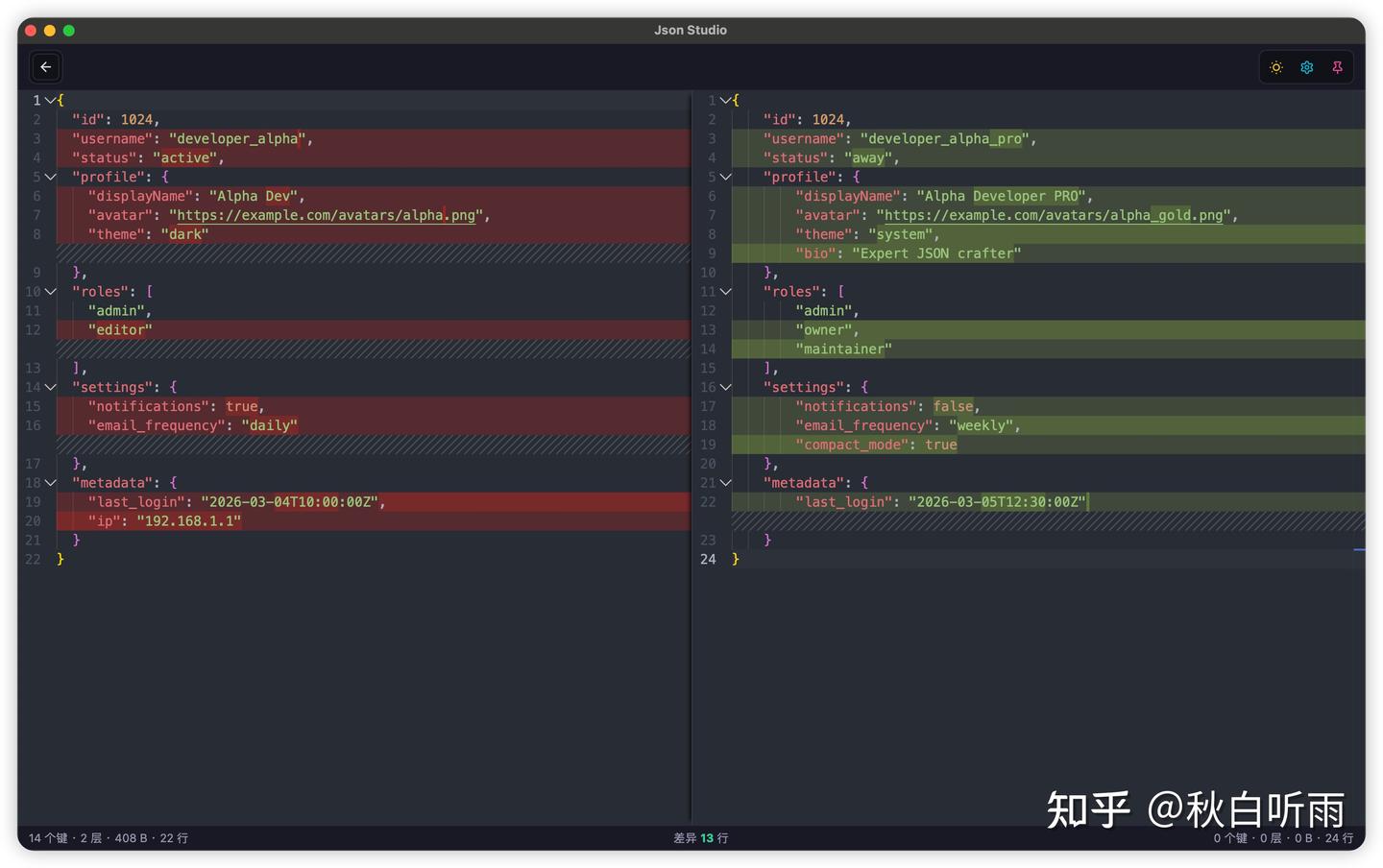Click the left status bar text "14 个键 · 2 层 · 408 B · 22 行"

(x=109, y=838)
